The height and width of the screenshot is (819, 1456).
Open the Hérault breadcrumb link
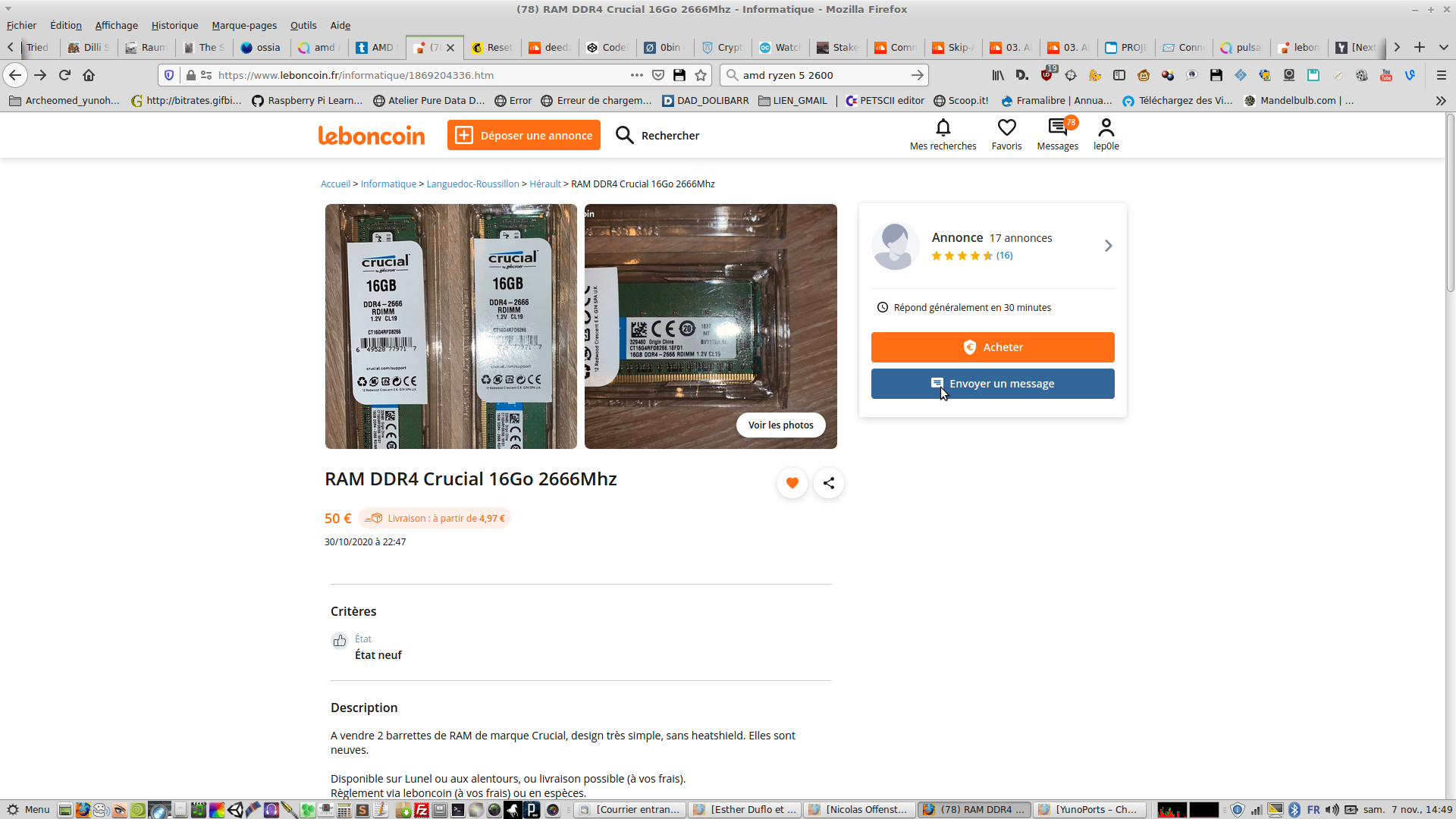[544, 184]
